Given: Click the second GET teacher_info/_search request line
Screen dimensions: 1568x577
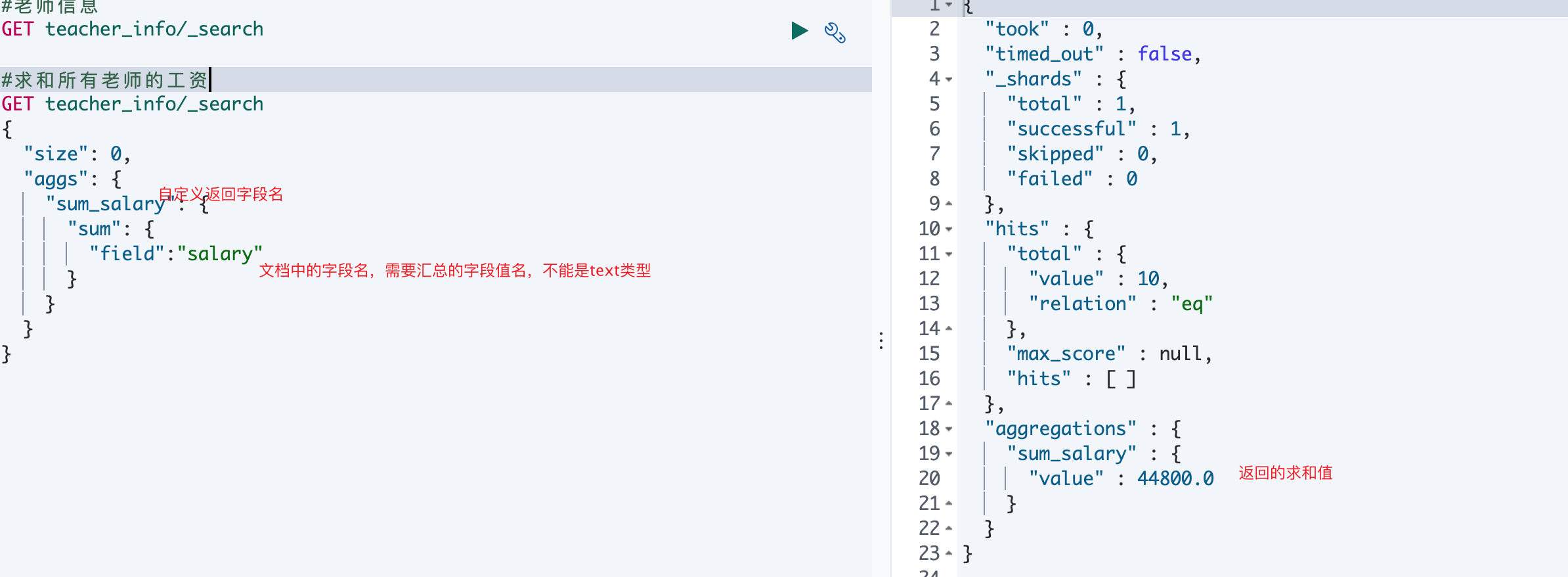Looking at the screenshot, I should [132, 104].
